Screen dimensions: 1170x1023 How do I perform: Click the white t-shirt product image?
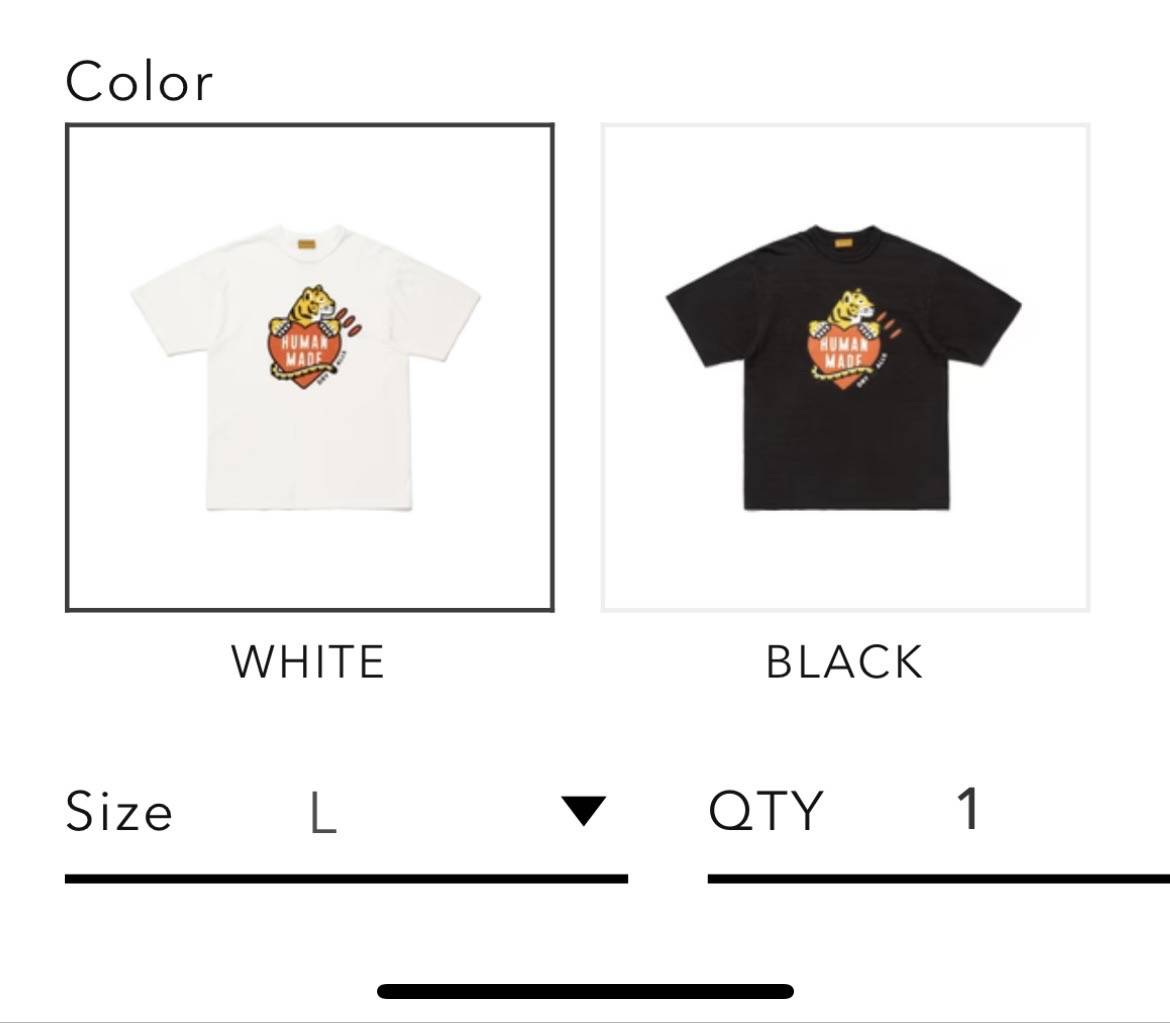(306, 367)
